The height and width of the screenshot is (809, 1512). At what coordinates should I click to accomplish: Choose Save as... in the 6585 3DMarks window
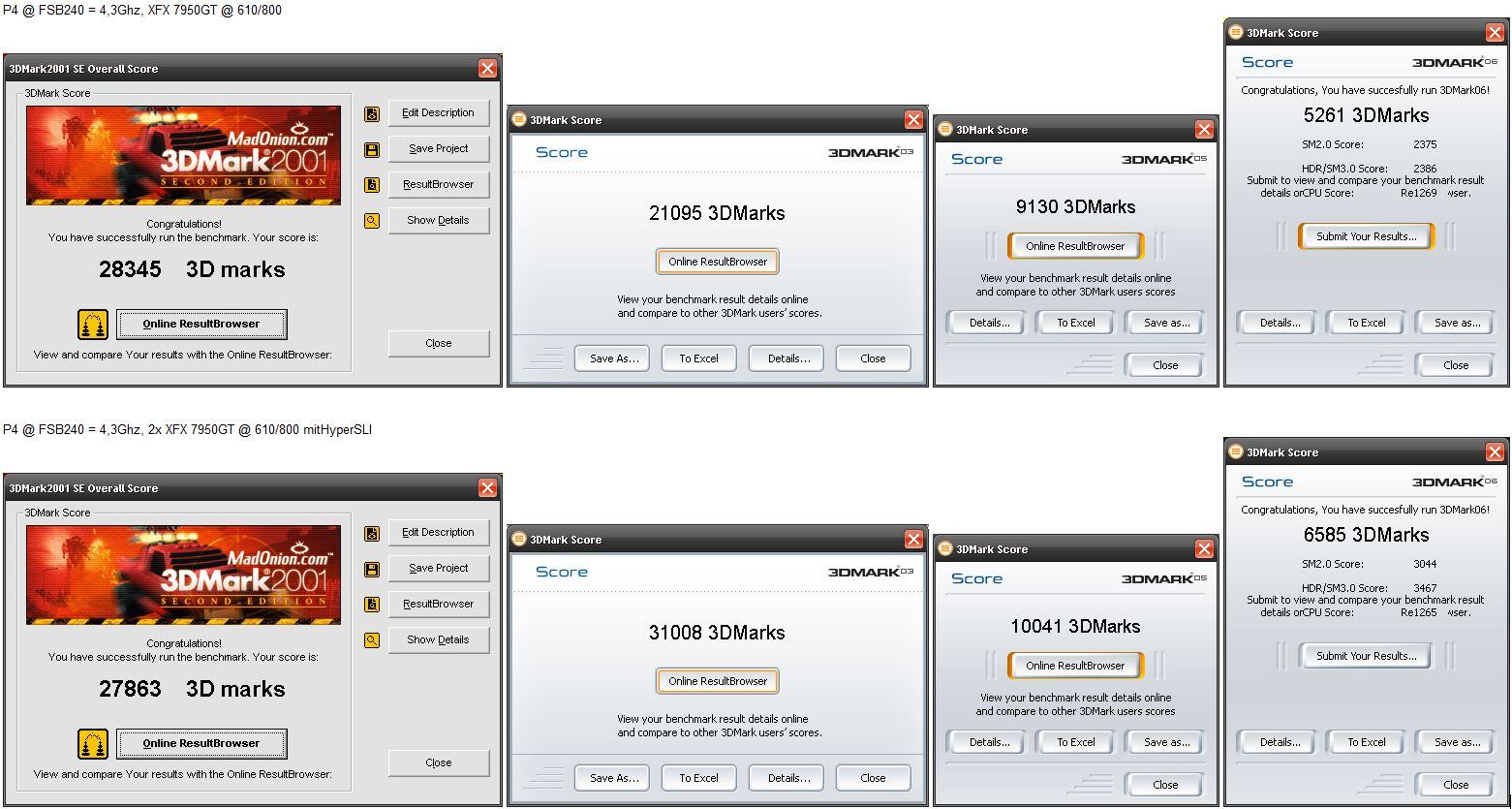(x=1457, y=742)
